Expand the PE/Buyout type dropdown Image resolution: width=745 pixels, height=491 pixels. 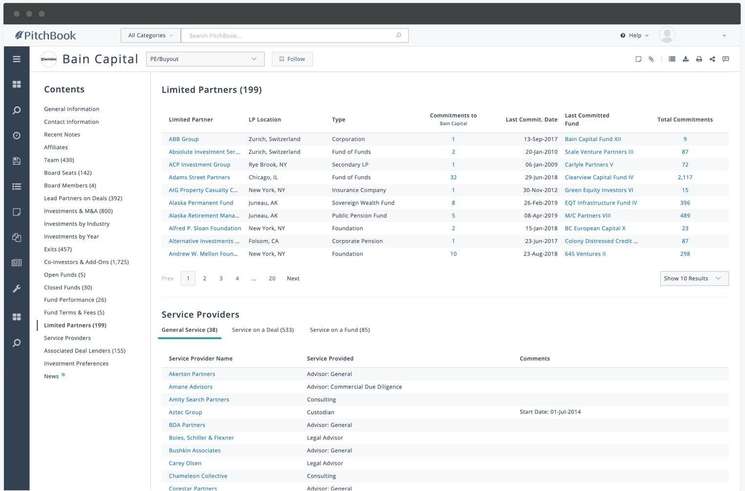coord(204,59)
